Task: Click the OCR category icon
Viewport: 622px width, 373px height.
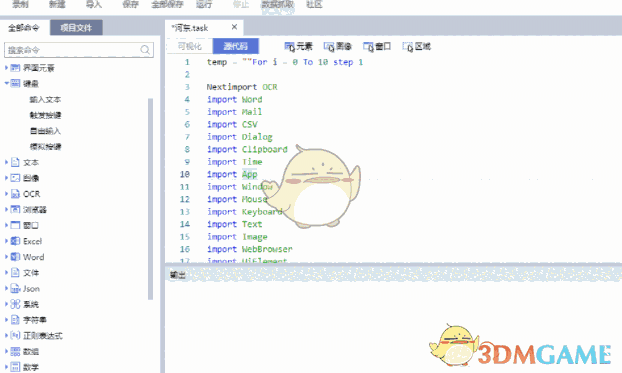Action: click(15, 194)
